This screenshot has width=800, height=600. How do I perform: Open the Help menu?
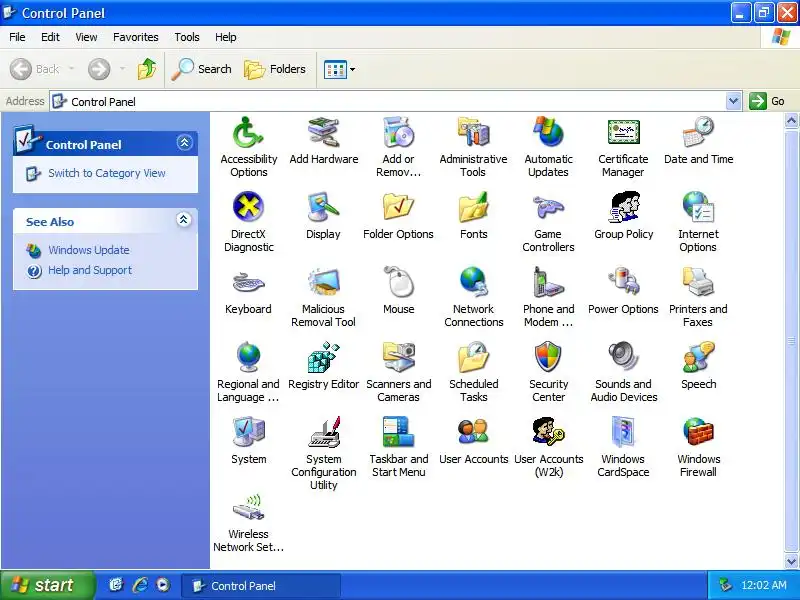pos(226,37)
